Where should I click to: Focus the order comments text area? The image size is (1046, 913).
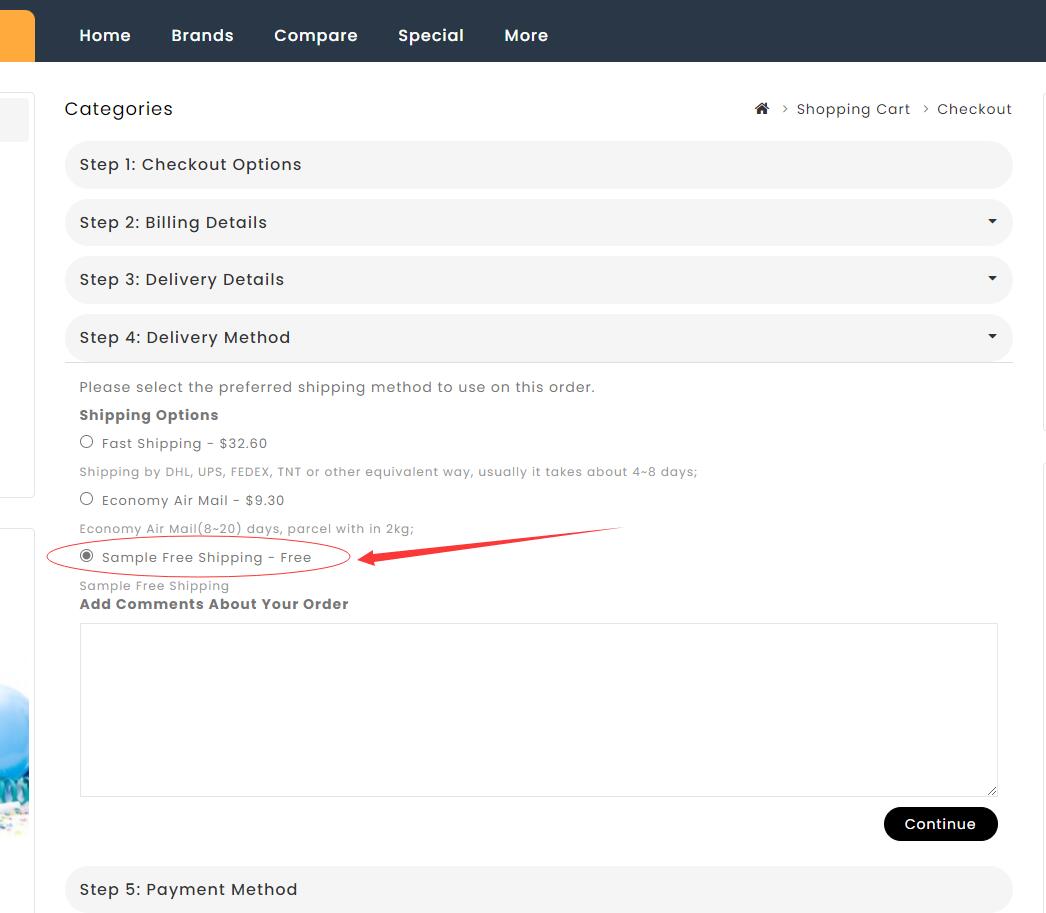[538, 710]
